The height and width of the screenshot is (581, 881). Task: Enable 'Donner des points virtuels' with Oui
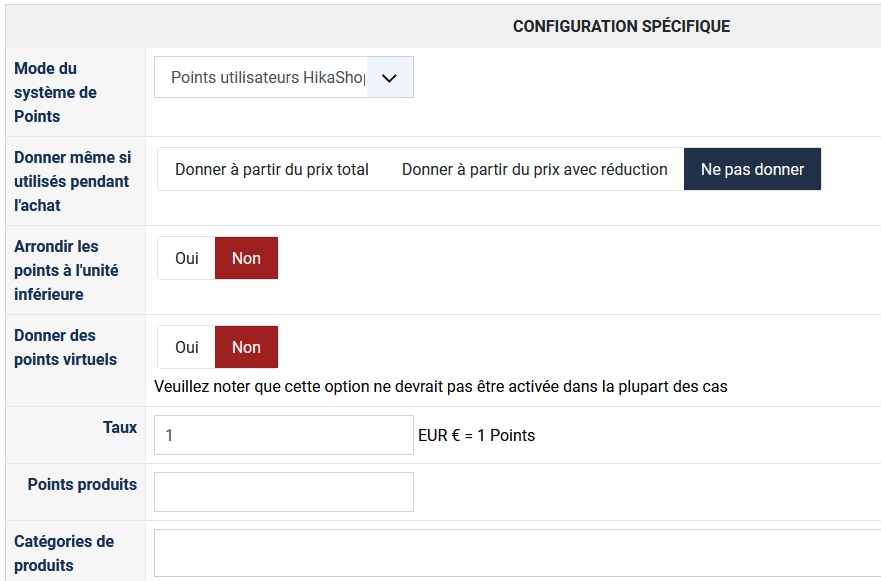(187, 347)
